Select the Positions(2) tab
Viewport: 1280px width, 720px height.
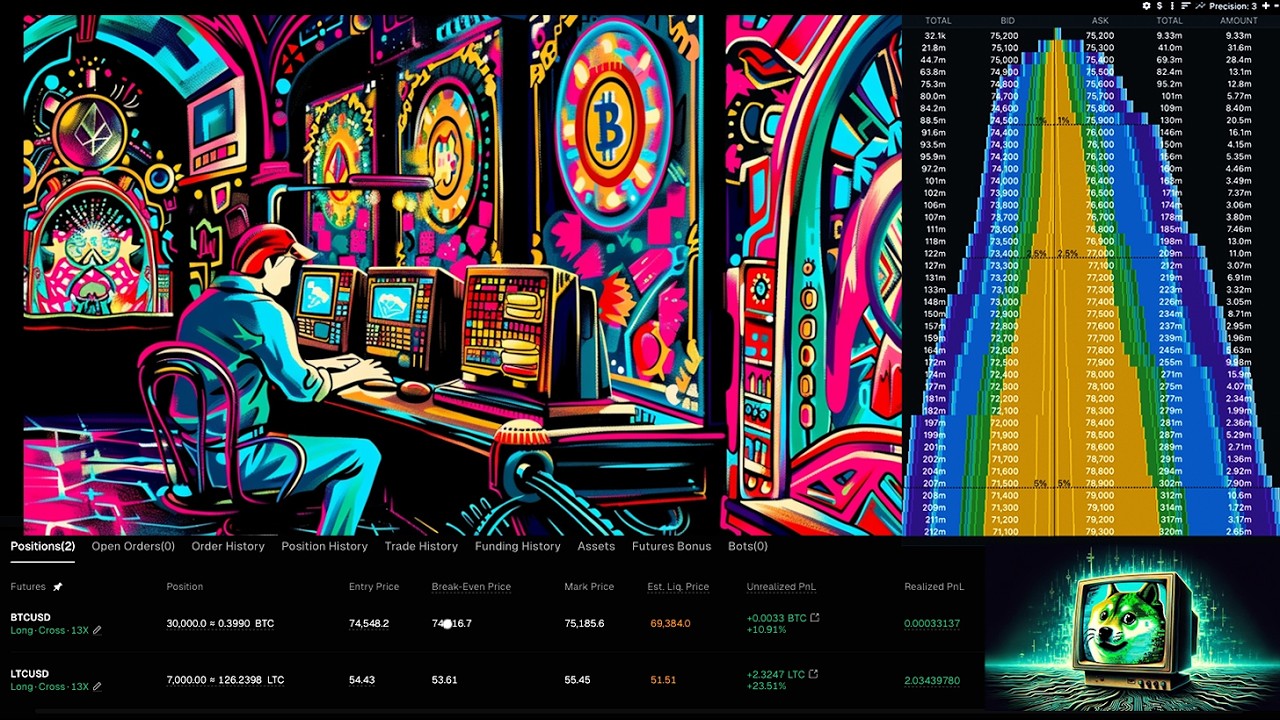point(43,546)
